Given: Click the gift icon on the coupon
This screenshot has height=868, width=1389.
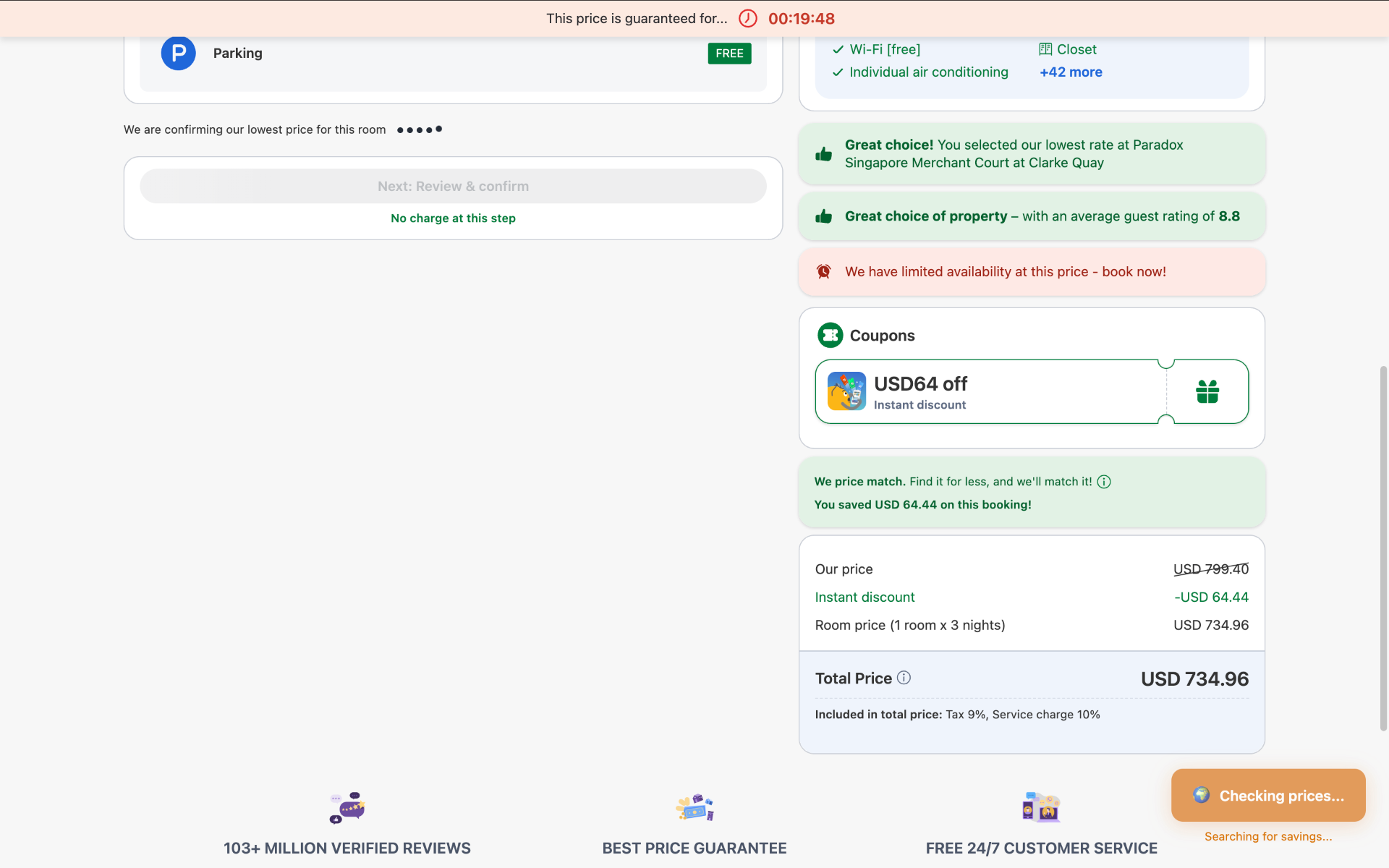Looking at the screenshot, I should [1207, 391].
